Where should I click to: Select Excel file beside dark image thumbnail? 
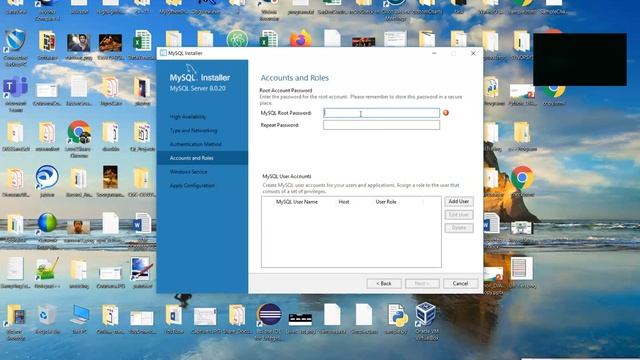(x=142, y=41)
